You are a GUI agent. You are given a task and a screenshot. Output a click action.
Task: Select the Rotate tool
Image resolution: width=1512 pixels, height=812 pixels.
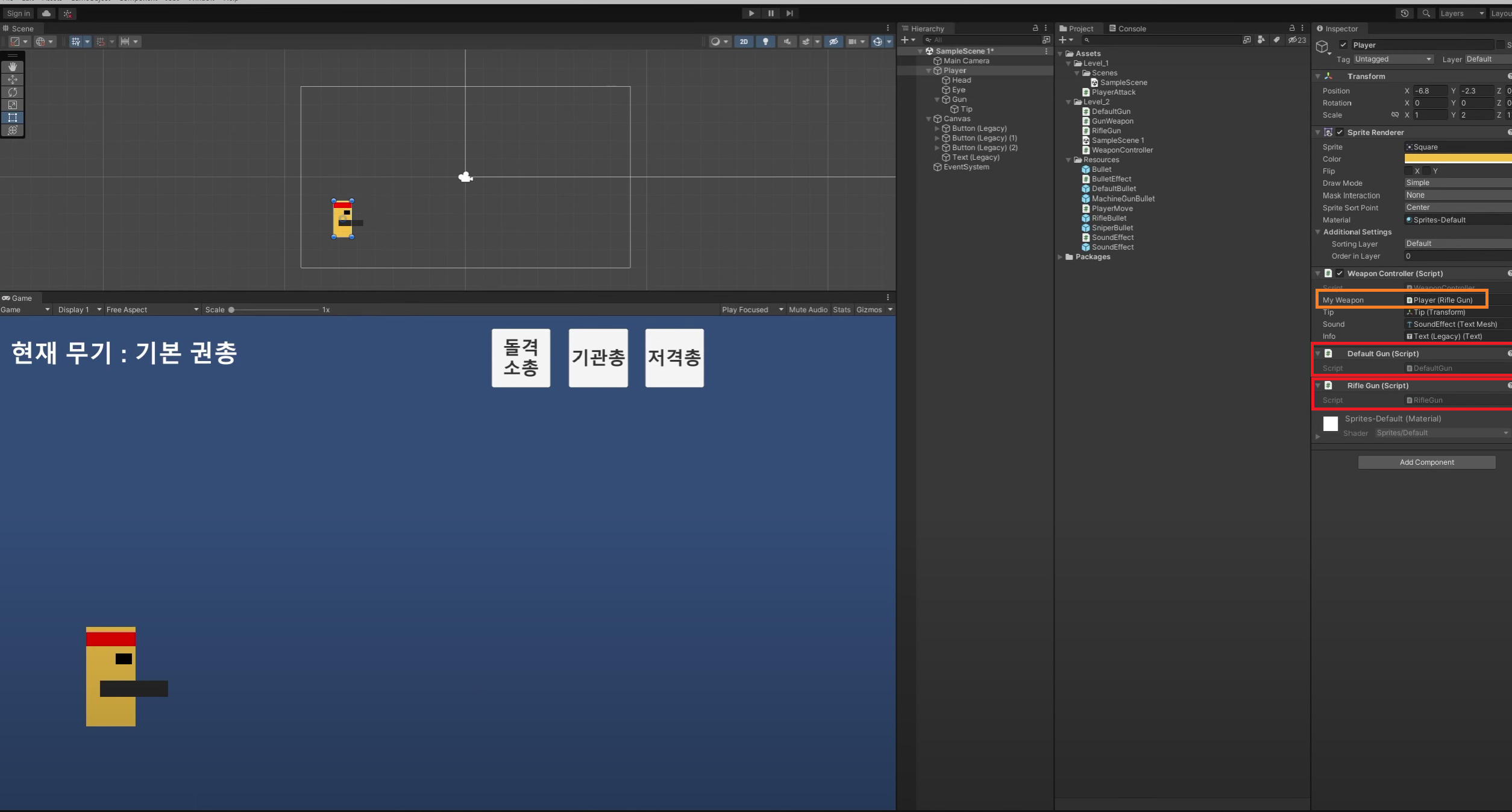coord(12,92)
